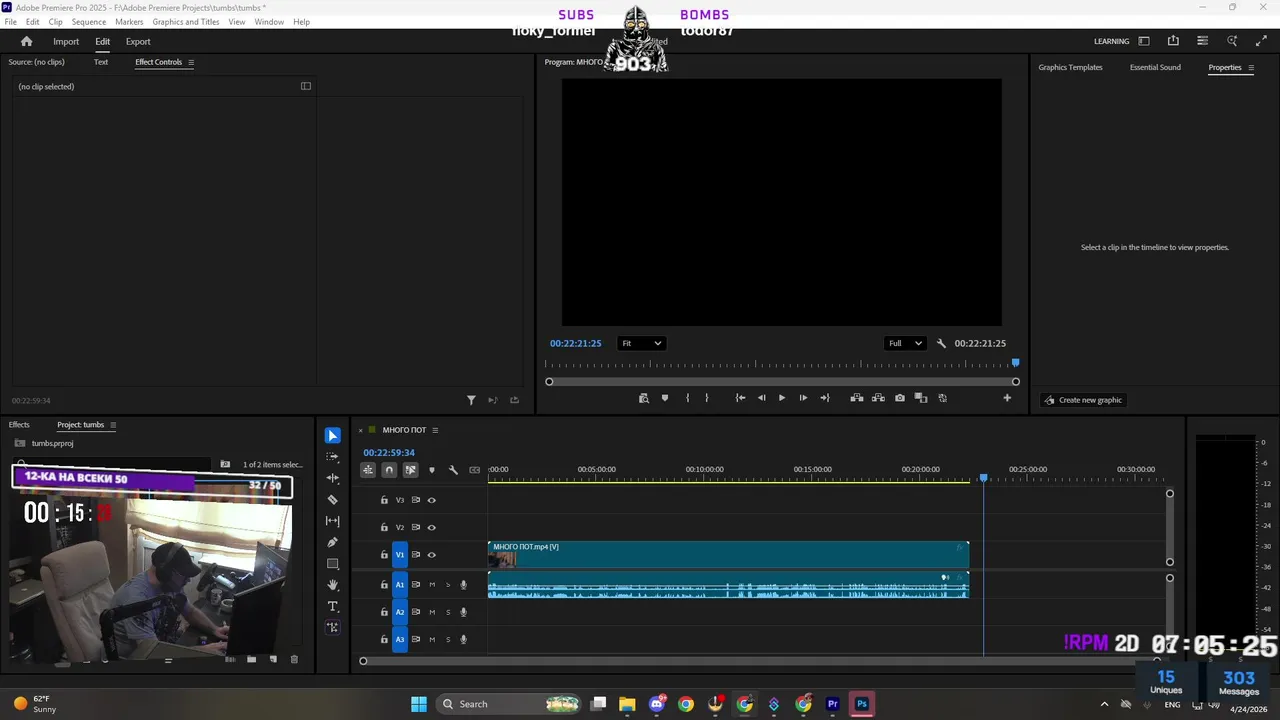The image size is (1280, 720).
Task: Toggle V2 track output eye
Action: coord(432,527)
